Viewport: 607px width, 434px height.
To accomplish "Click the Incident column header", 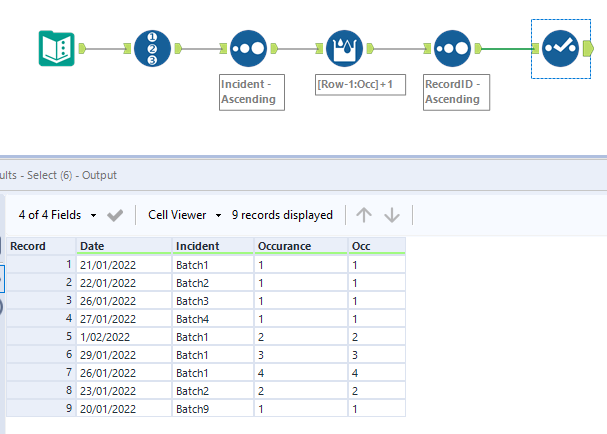I will click(x=212, y=246).
